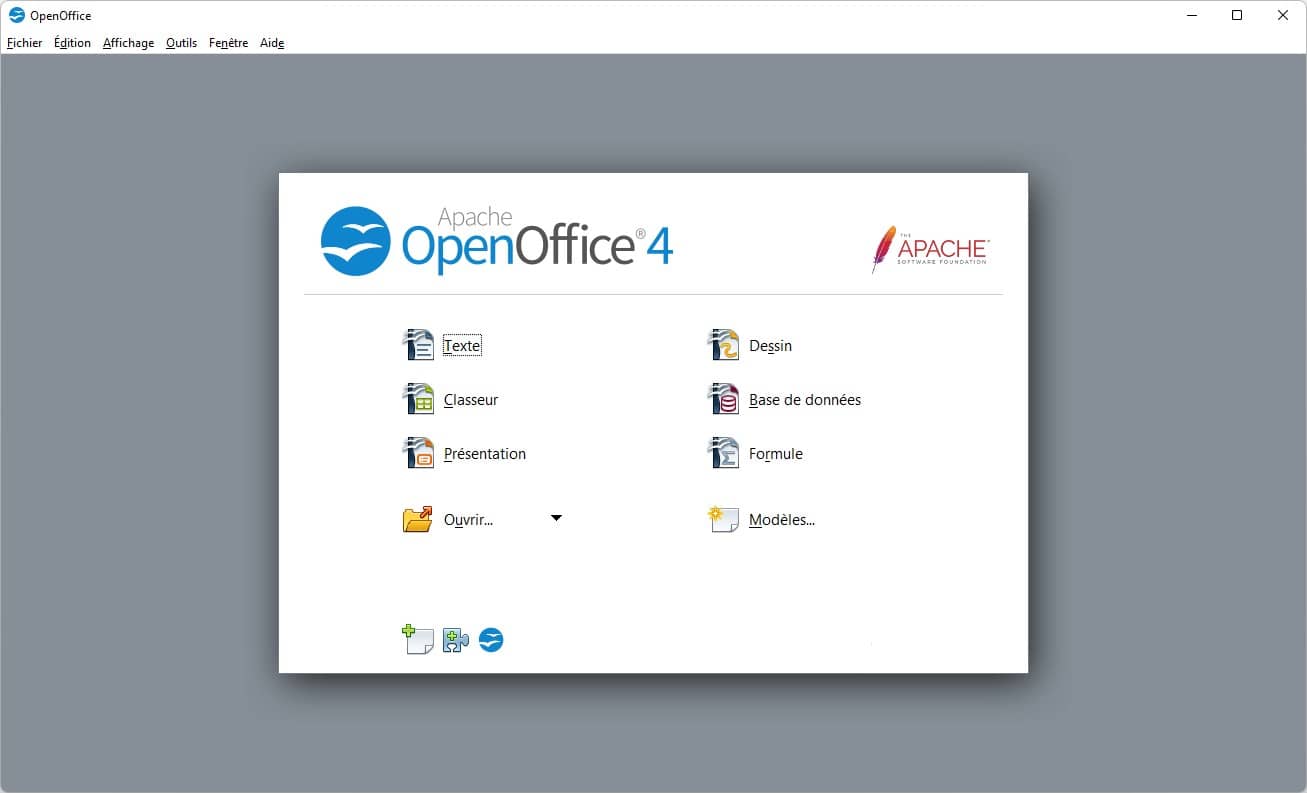Open the Affichage menu
The height and width of the screenshot is (793, 1307).
coord(128,43)
